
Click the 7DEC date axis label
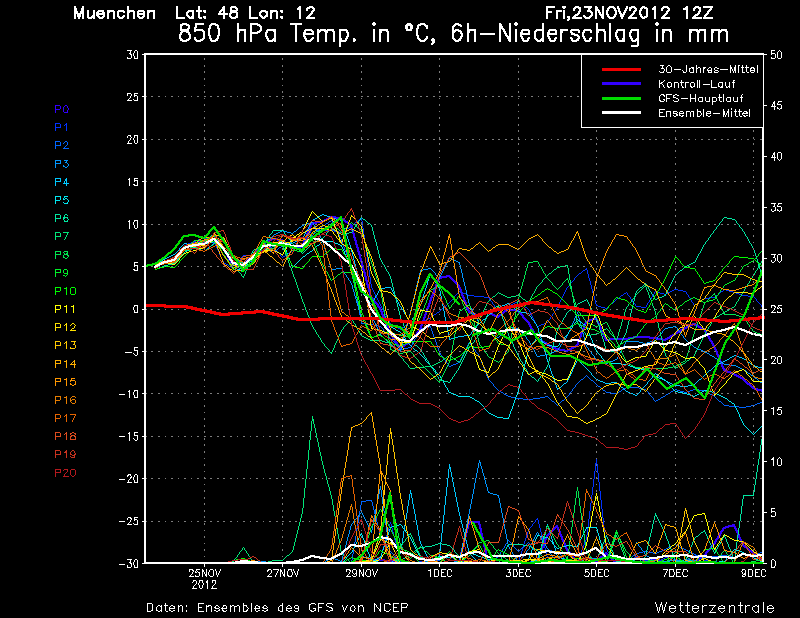[675, 573]
